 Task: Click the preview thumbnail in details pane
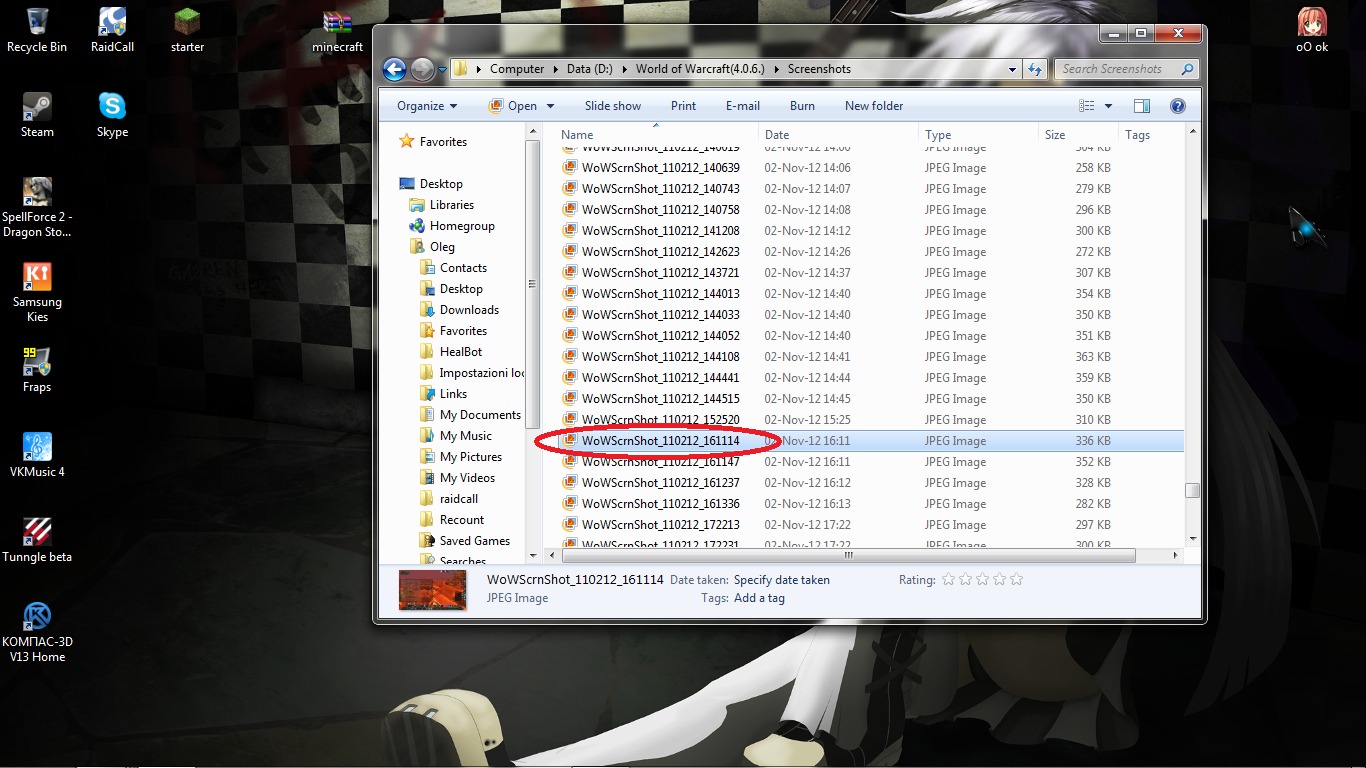[432, 590]
